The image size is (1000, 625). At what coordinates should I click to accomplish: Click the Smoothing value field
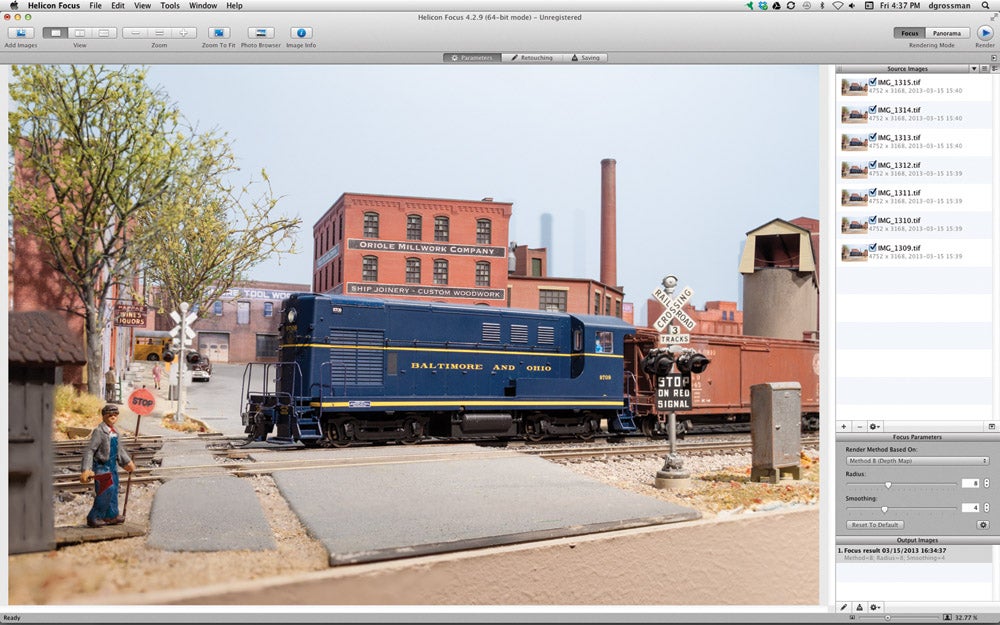970,508
